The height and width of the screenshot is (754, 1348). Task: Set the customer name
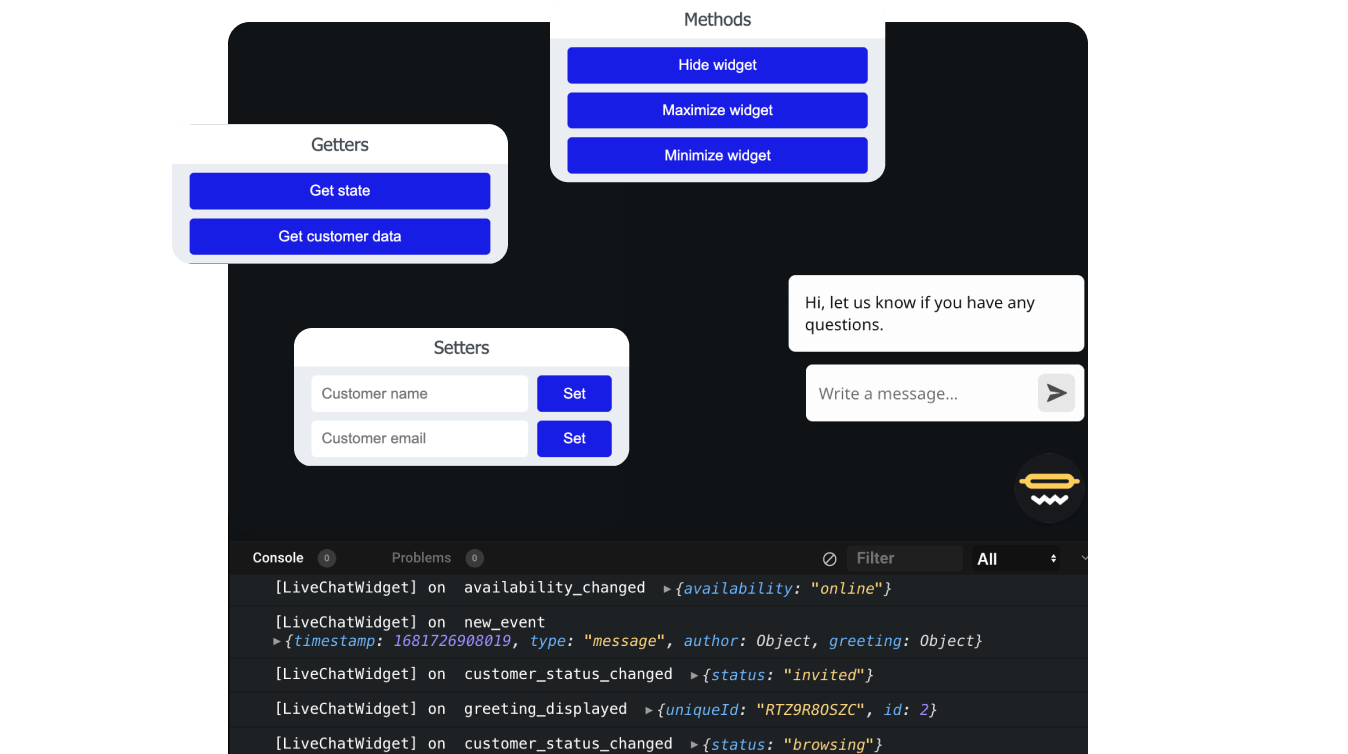pos(574,393)
